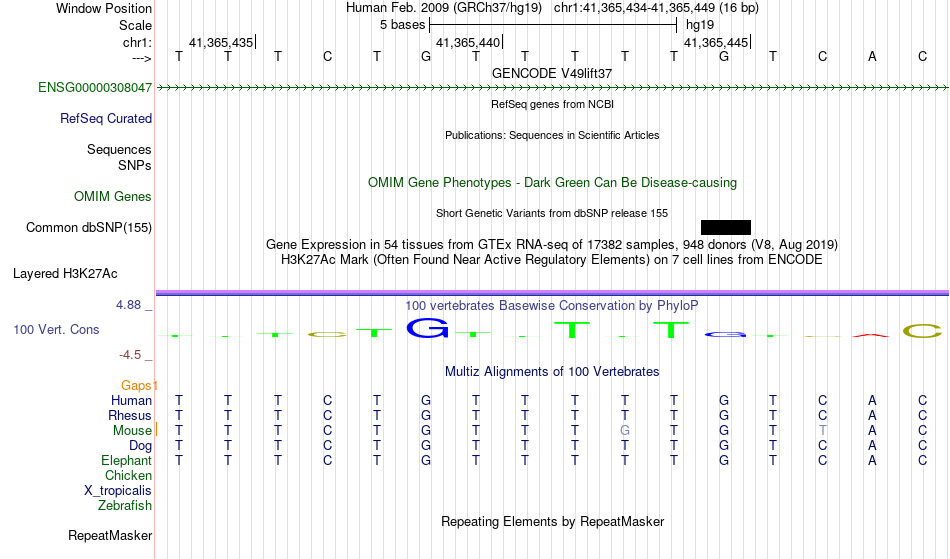Click the Chicken species label
This screenshot has width=950, height=559.
128,476
